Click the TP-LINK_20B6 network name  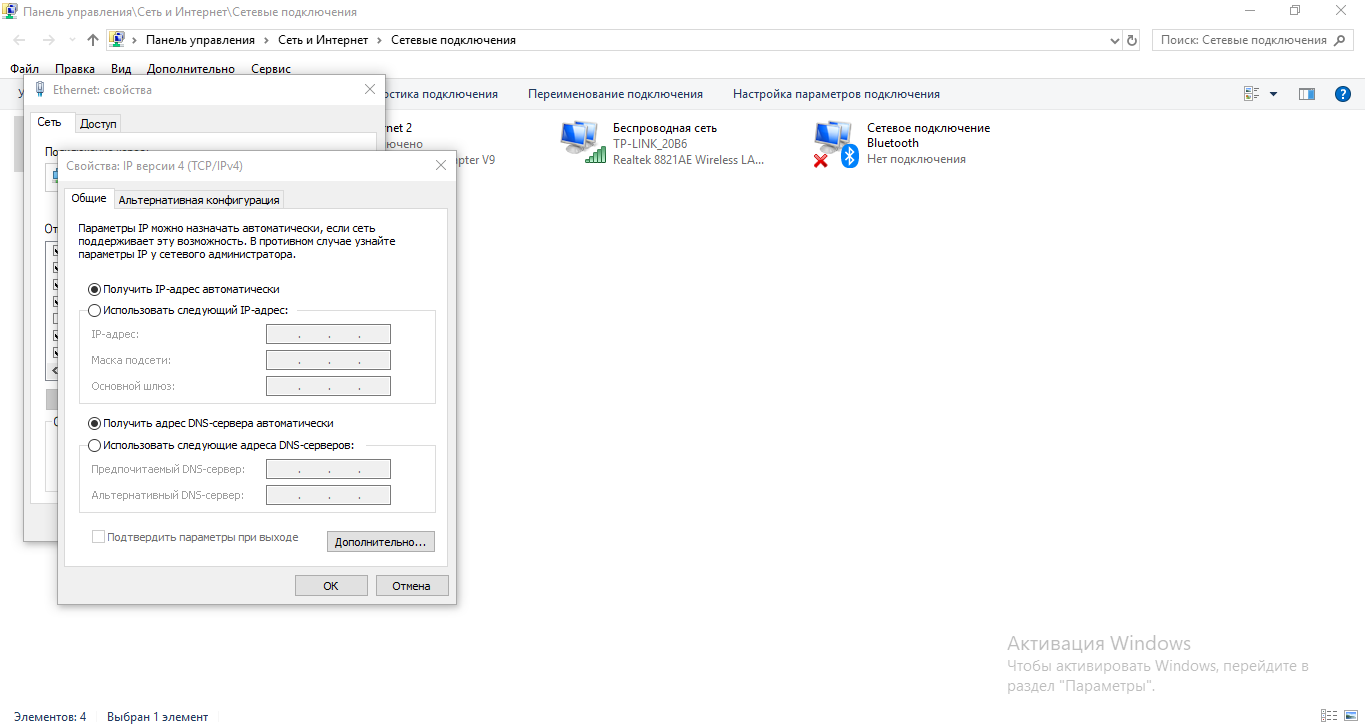point(650,144)
